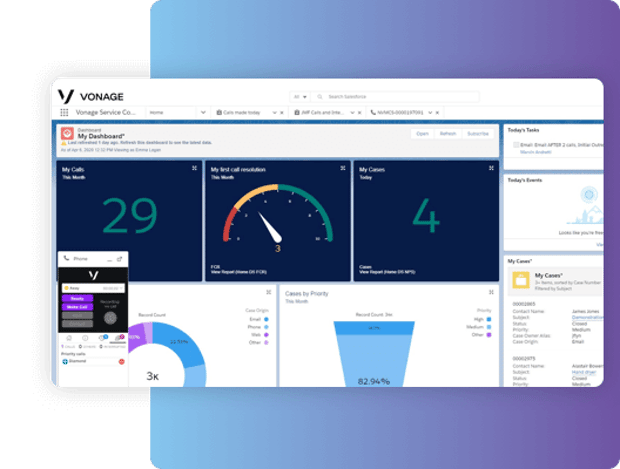
Task: Open the All search scope dropdown
Action: click(300, 96)
